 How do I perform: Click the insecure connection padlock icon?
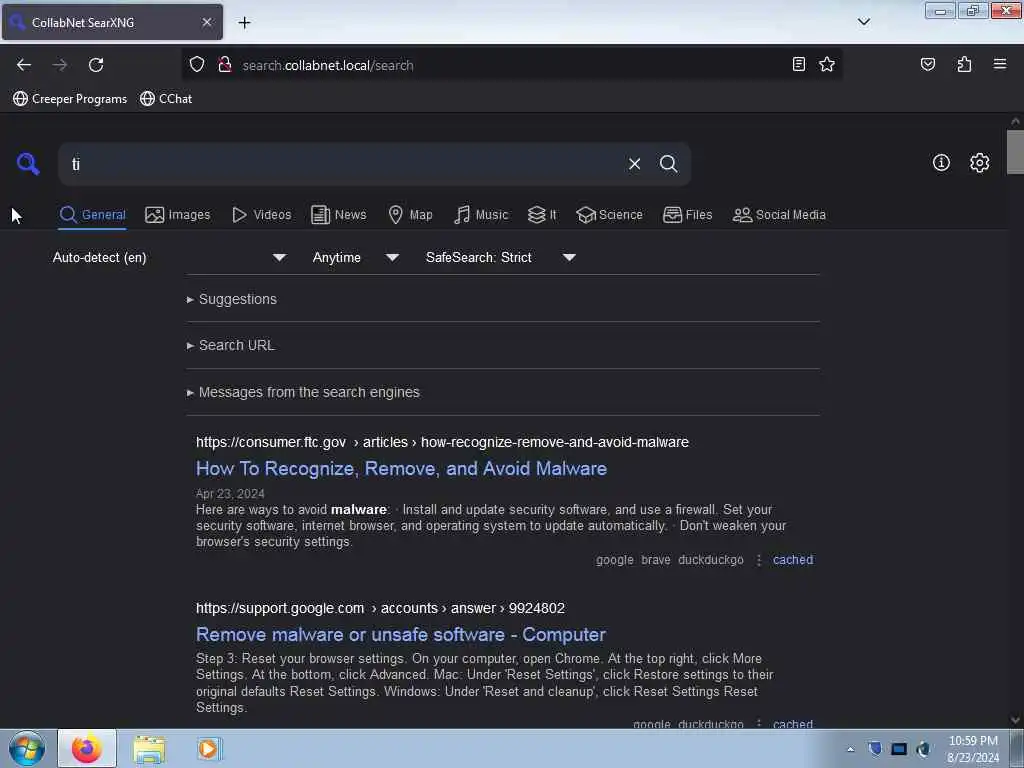tap(225, 65)
